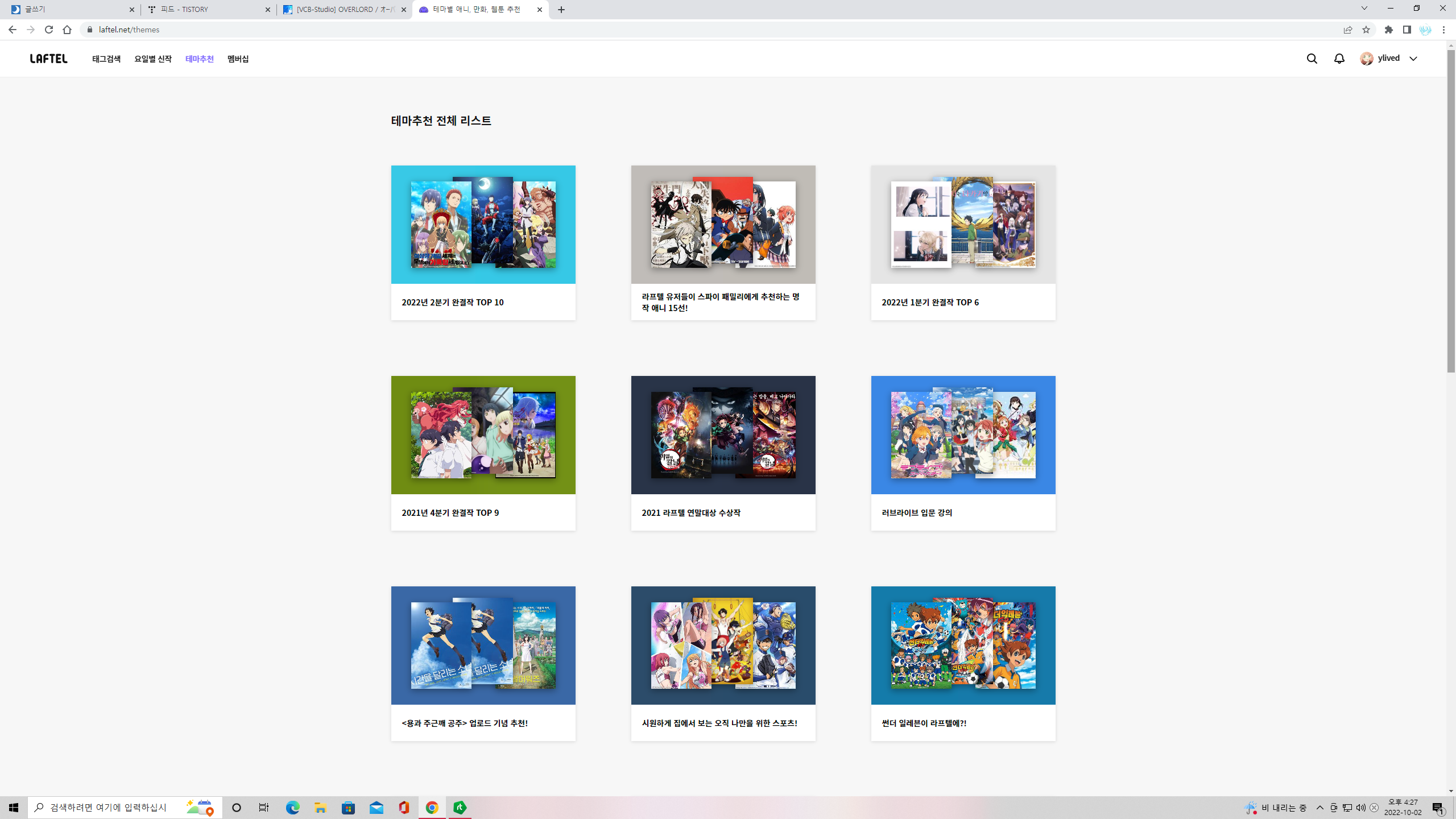Open the 요일별 신작 link
This screenshot has height=819, width=1456.
point(153,59)
